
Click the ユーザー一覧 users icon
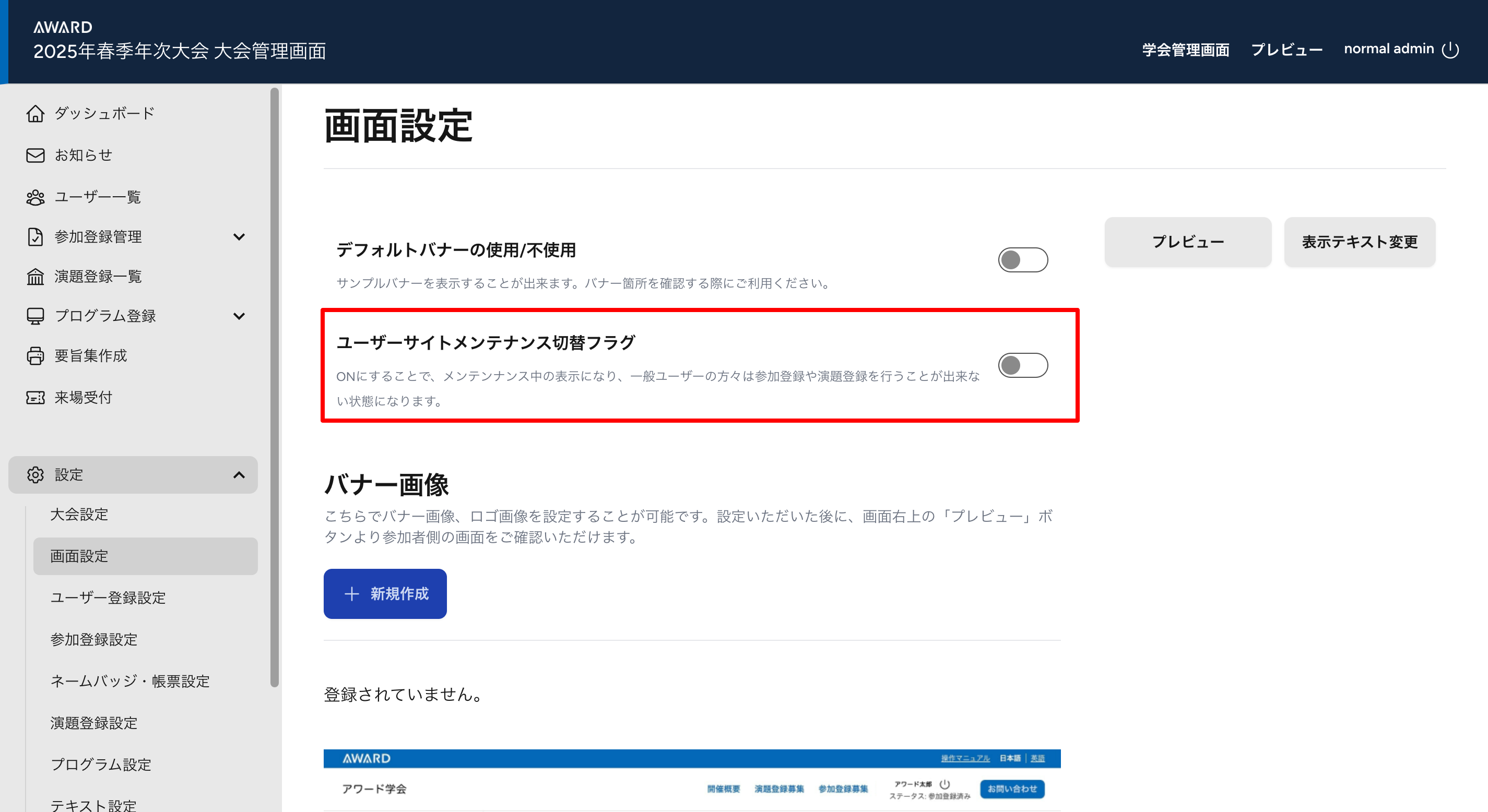[35, 197]
